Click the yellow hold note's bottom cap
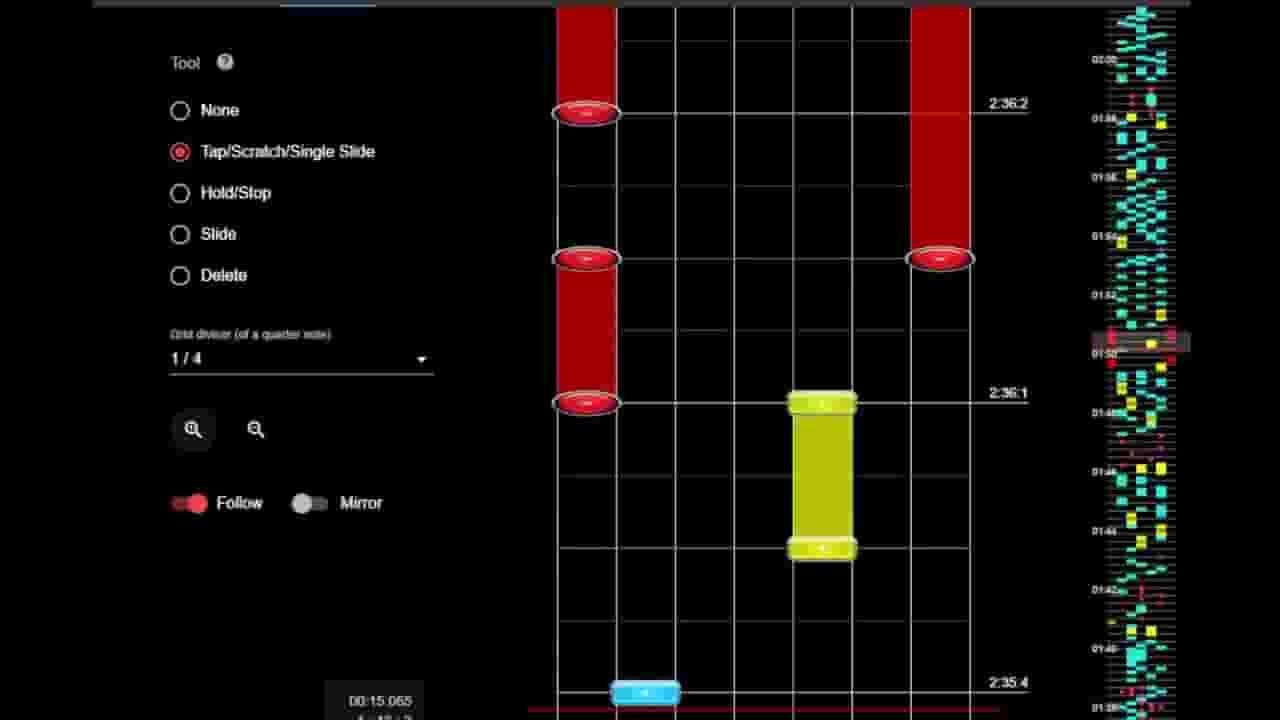 [x=822, y=548]
